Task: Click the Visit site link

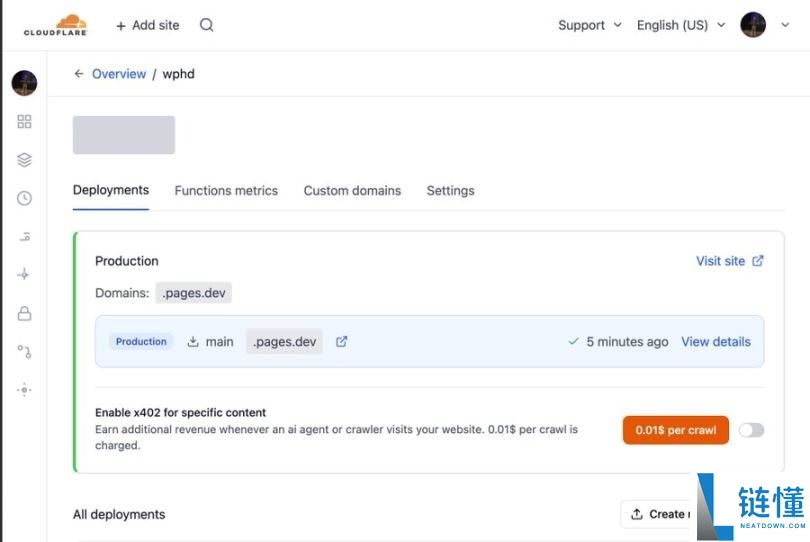Action: point(720,261)
